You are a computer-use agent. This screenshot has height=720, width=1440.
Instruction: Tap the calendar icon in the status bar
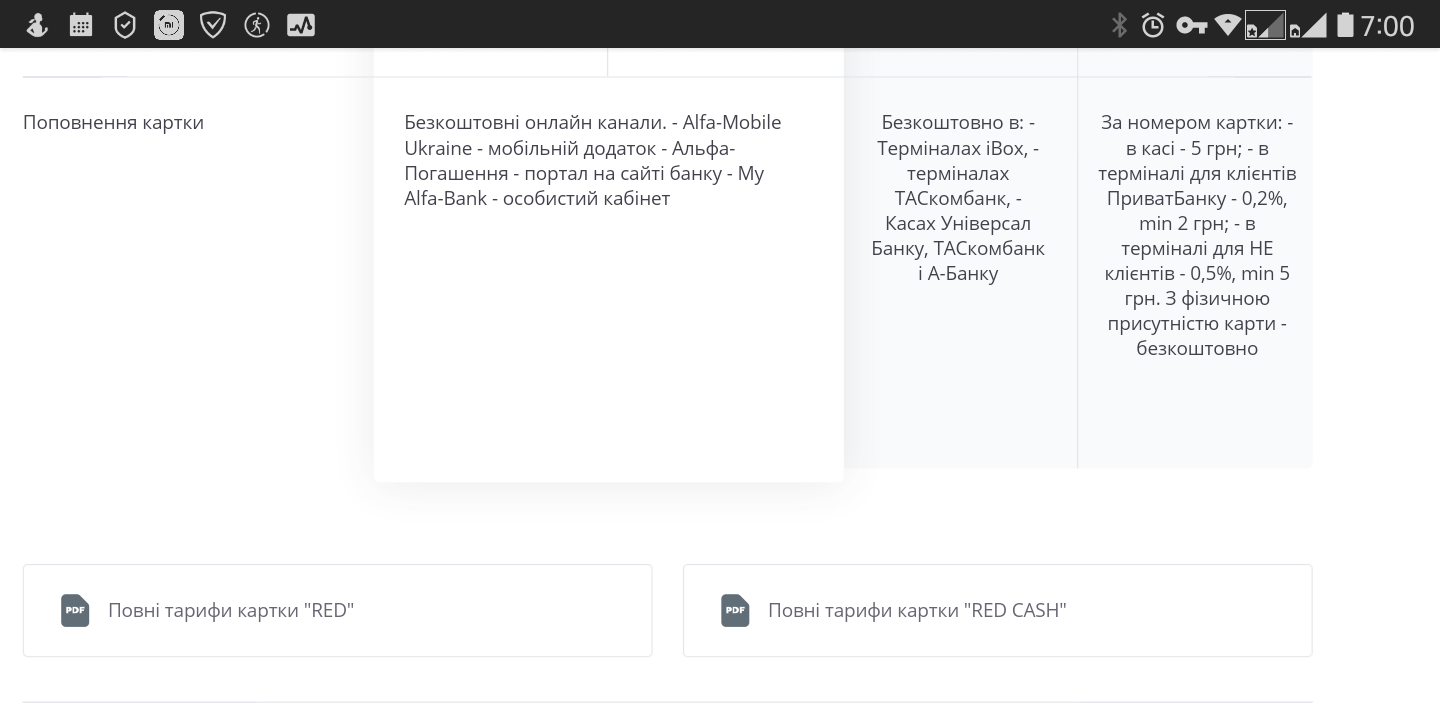point(81,25)
